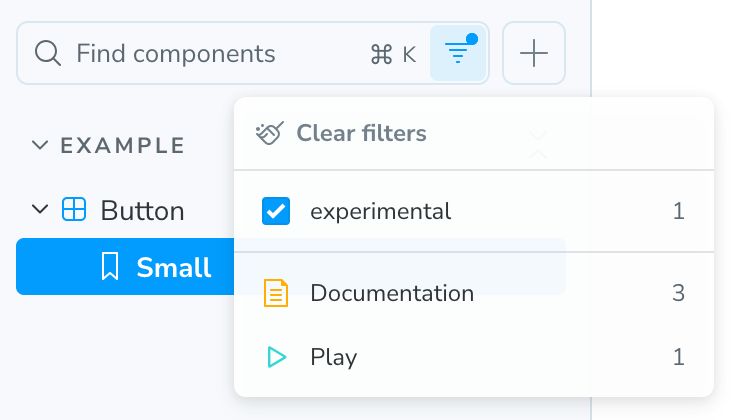Select the Play filter option
Viewport: 734px width, 420px height.
tap(474, 357)
